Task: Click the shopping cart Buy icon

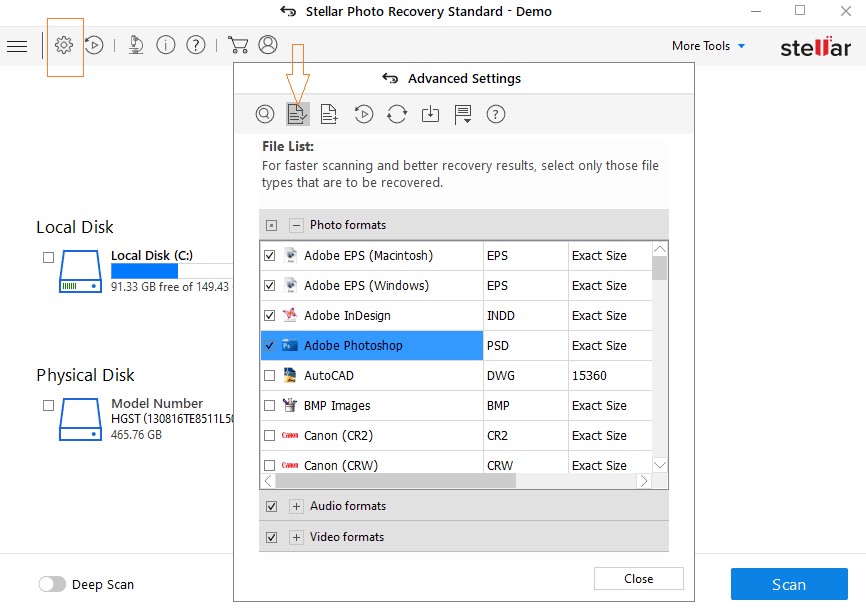Action: tap(238, 45)
